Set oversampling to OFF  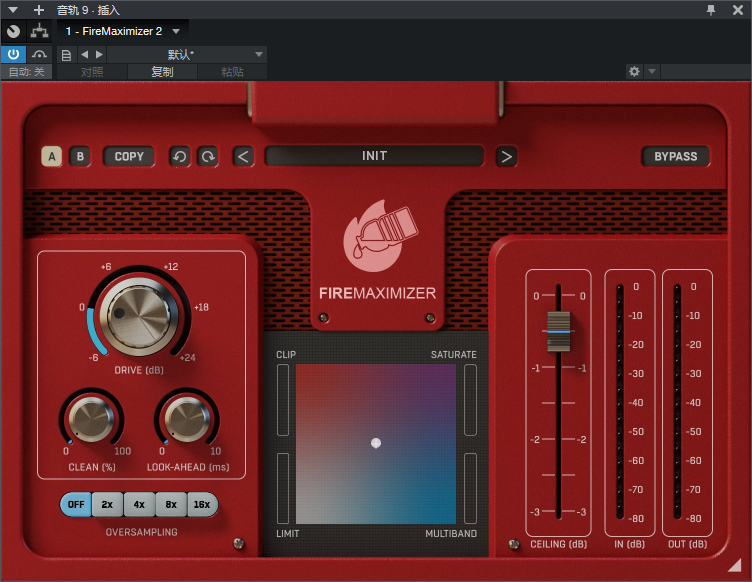(76, 504)
